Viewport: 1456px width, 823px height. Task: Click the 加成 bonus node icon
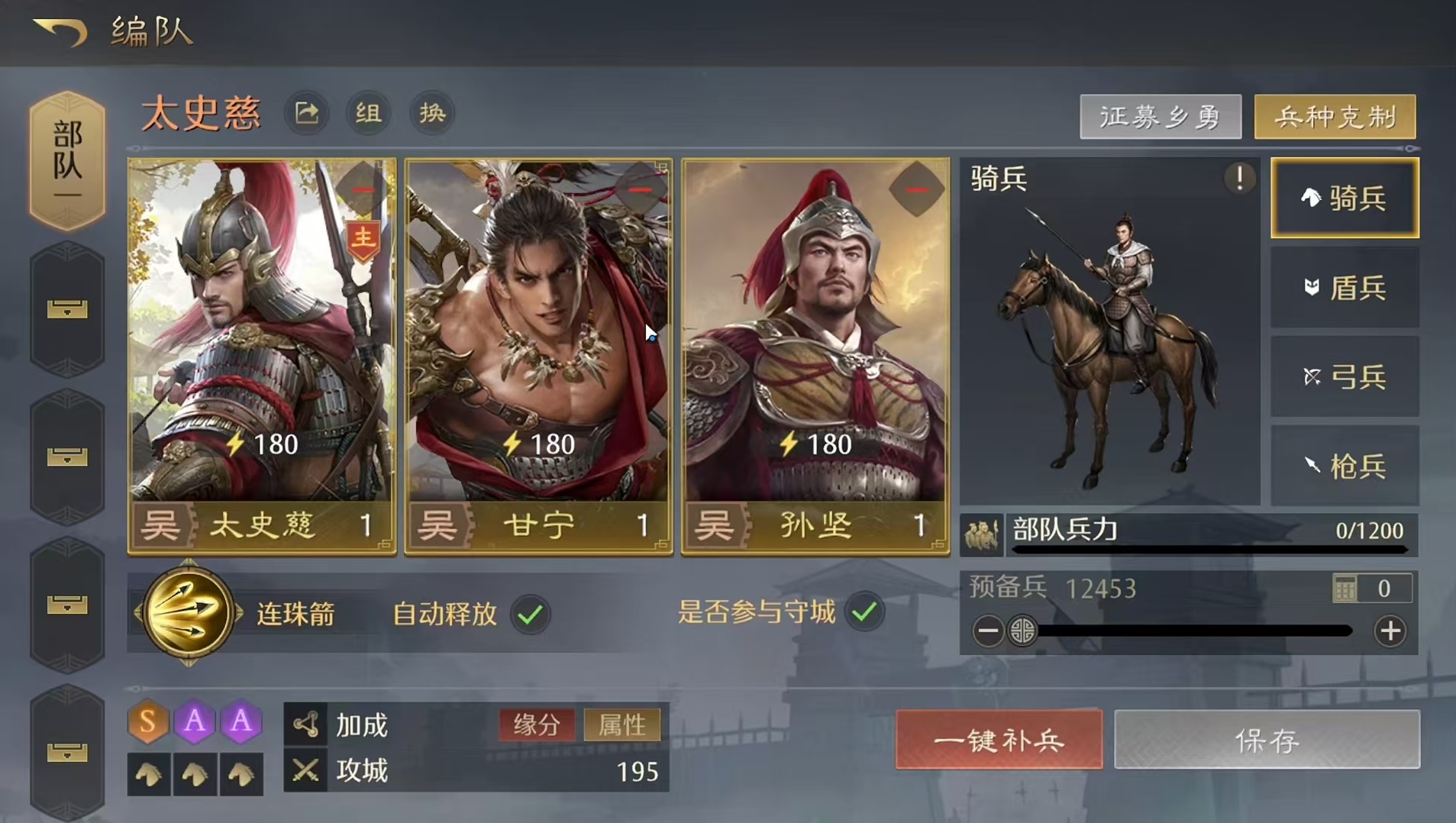[306, 725]
